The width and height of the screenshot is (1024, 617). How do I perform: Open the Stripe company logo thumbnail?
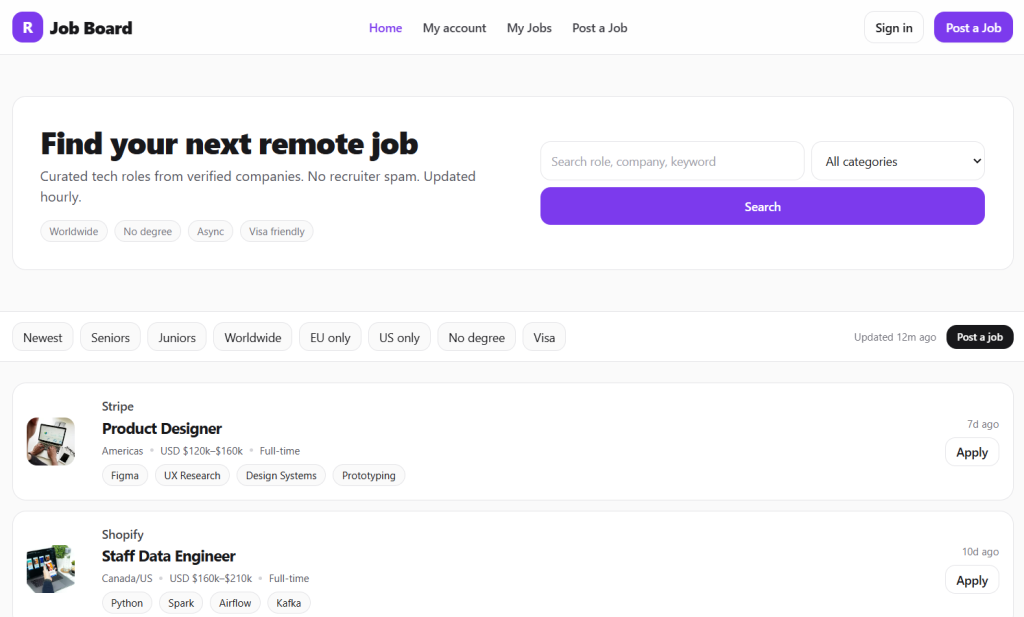(x=50, y=441)
